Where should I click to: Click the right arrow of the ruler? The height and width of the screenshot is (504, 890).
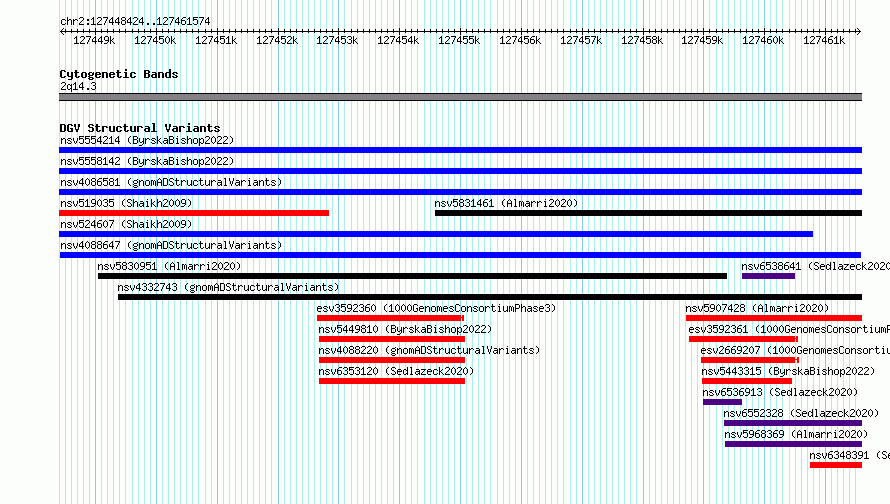(x=858, y=31)
